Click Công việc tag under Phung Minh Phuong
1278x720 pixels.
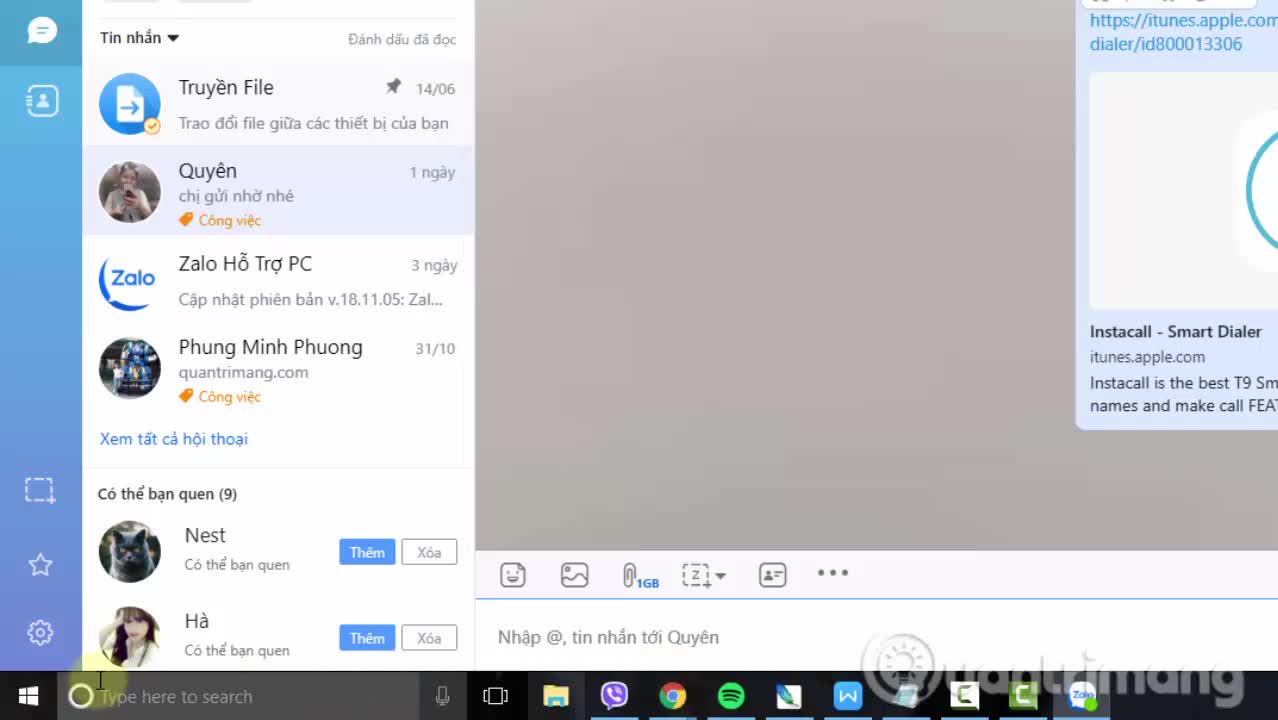click(x=220, y=396)
